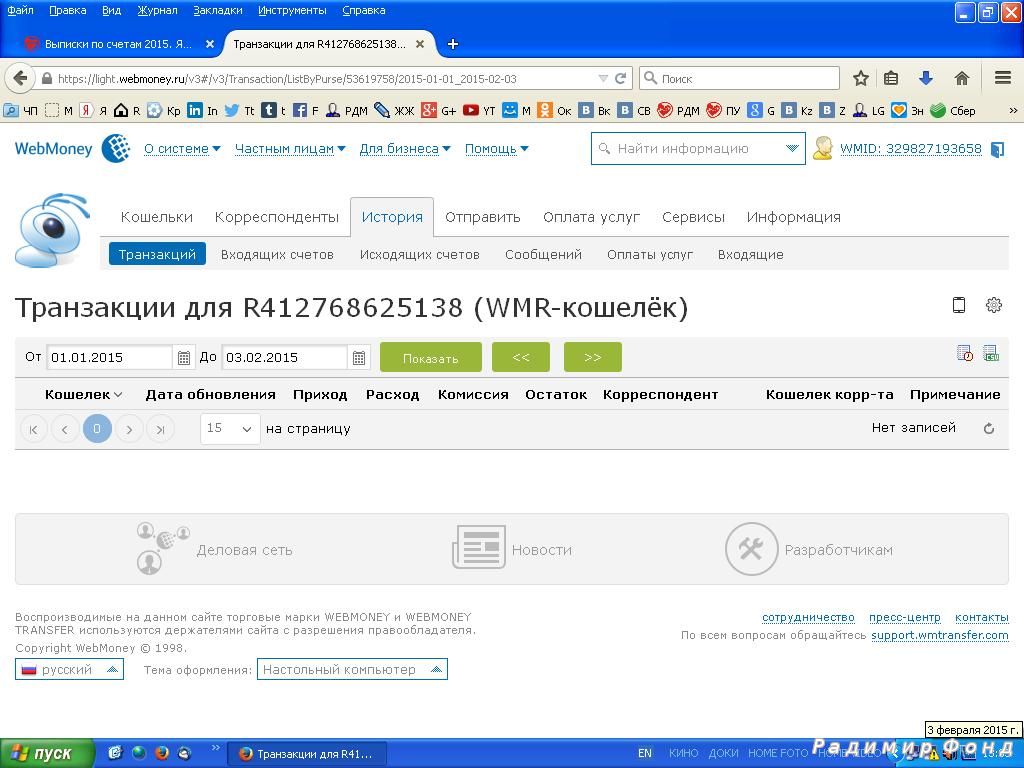The width and height of the screenshot is (1024, 768).
Task: Go to the Firefox home page icon
Action: (x=961, y=78)
